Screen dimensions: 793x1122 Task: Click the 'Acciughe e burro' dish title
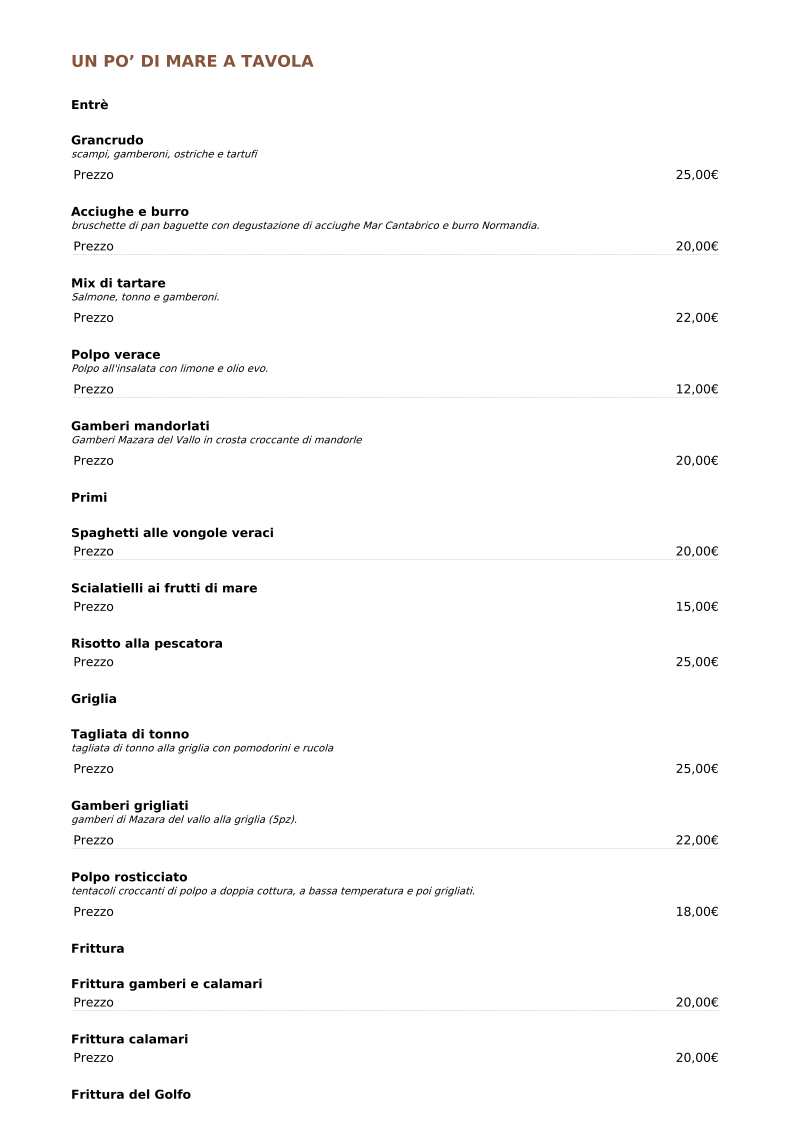coord(130,212)
